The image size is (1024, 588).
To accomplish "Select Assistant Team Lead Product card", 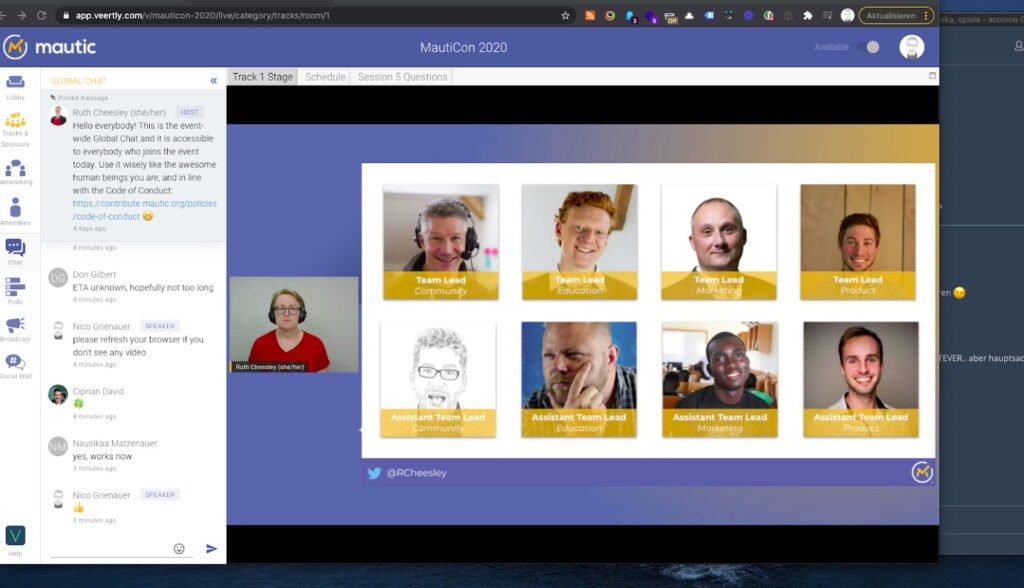I will coord(861,379).
